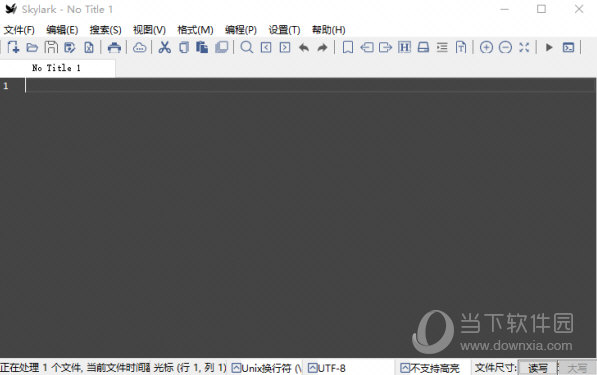Click the copy icon beside scissors

tap(184, 47)
